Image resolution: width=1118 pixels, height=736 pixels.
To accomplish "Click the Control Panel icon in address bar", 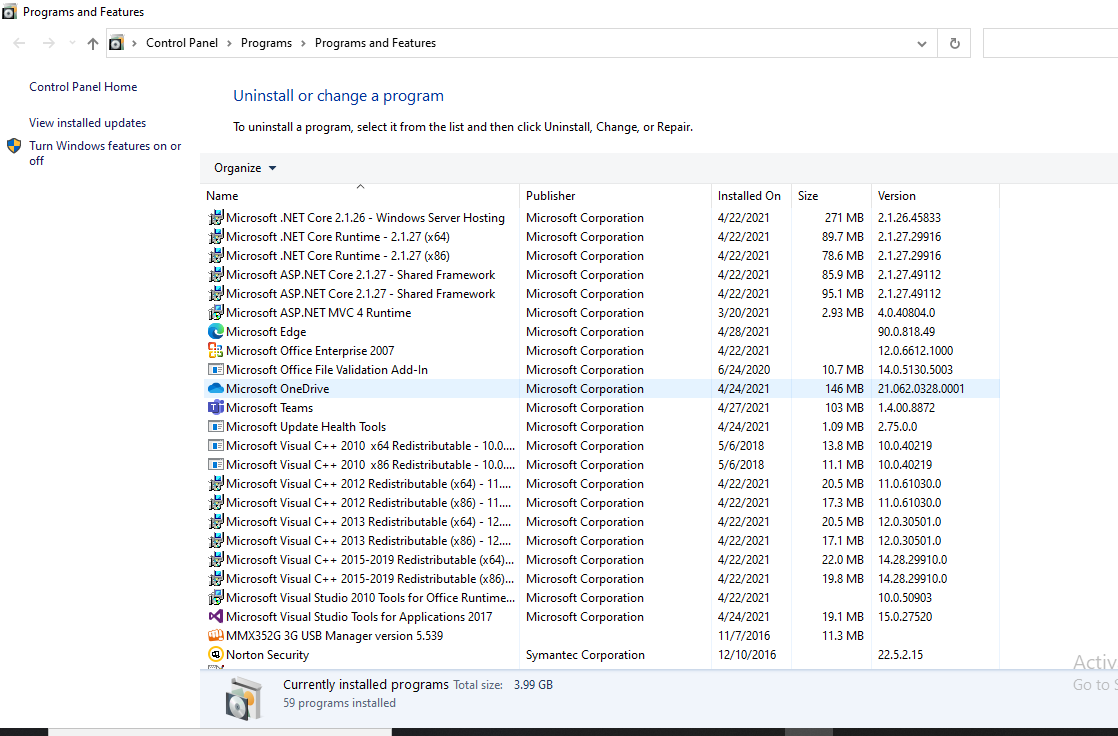I will (116, 43).
